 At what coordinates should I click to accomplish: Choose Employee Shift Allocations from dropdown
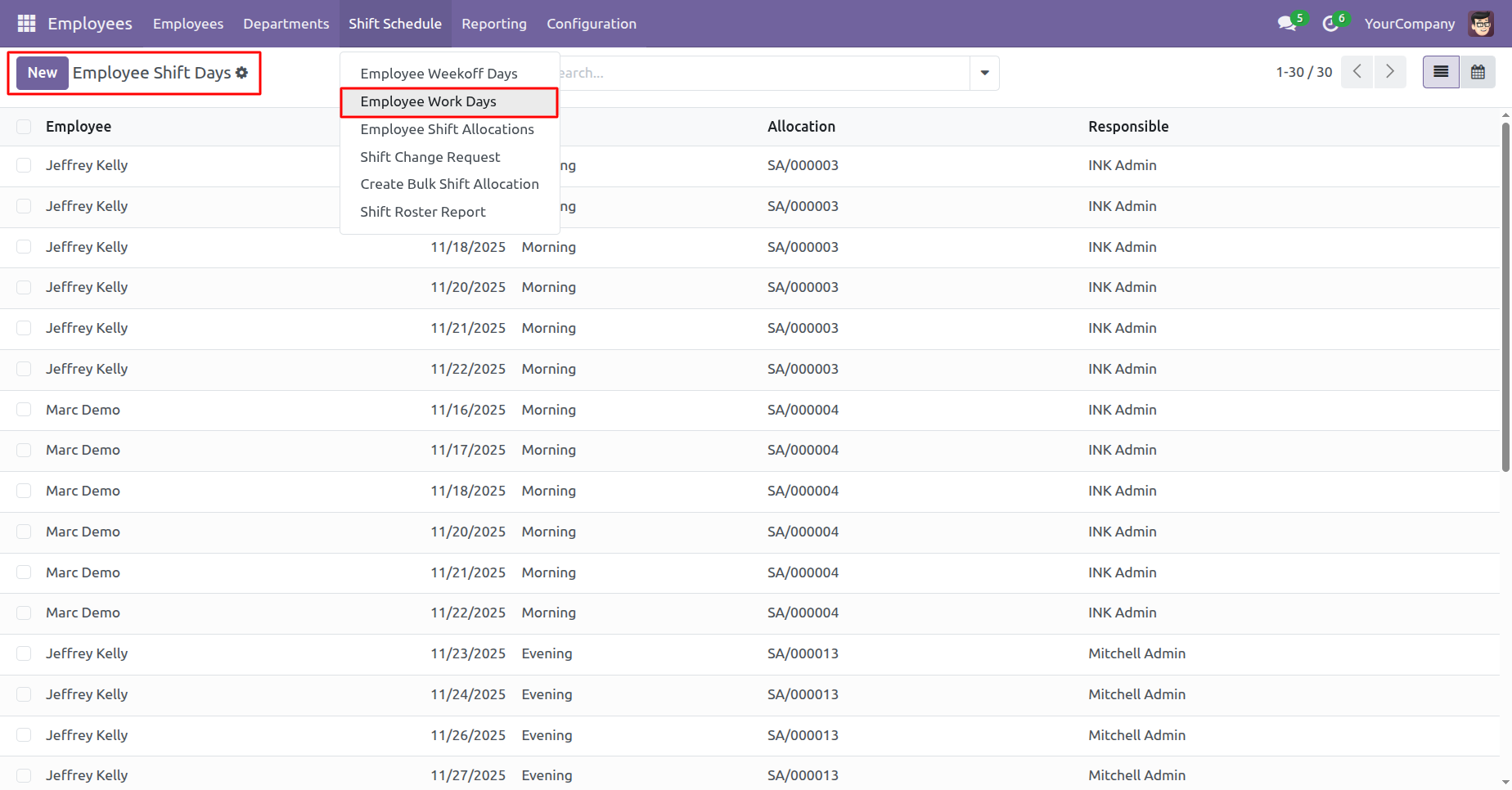pyautogui.click(x=449, y=129)
